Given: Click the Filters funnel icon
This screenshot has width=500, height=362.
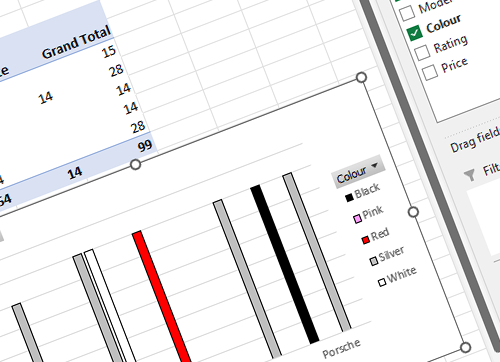Looking at the screenshot, I should click(x=470, y=174).
